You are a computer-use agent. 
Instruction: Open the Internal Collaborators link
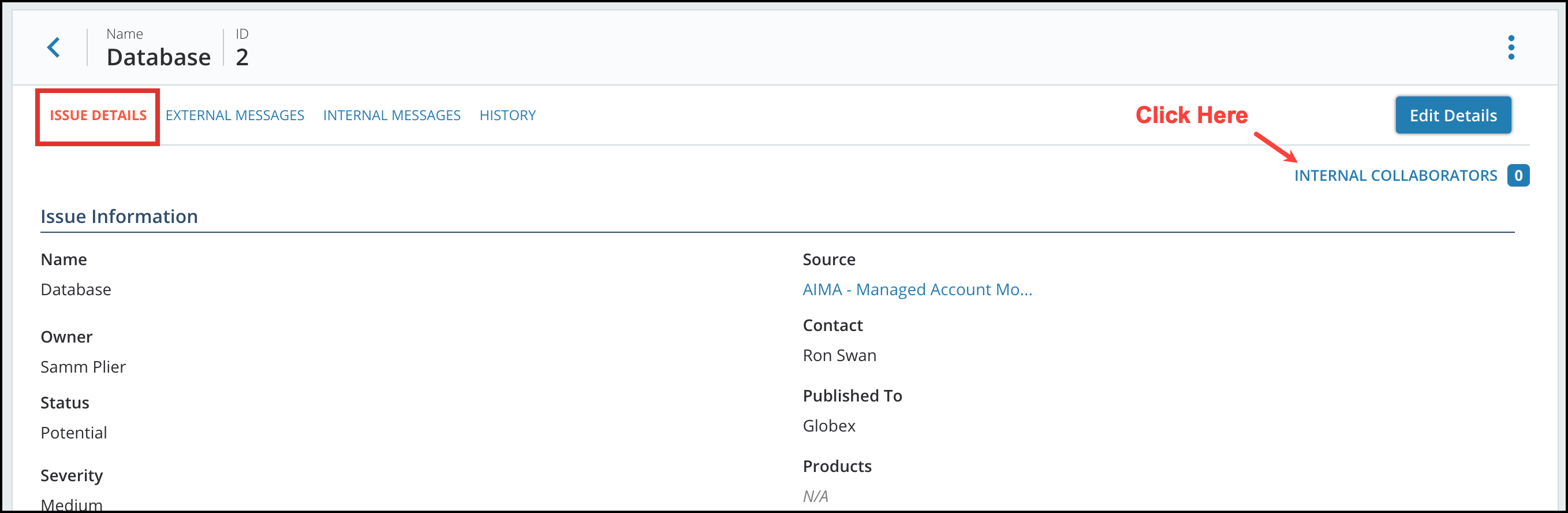[1395, 176]
